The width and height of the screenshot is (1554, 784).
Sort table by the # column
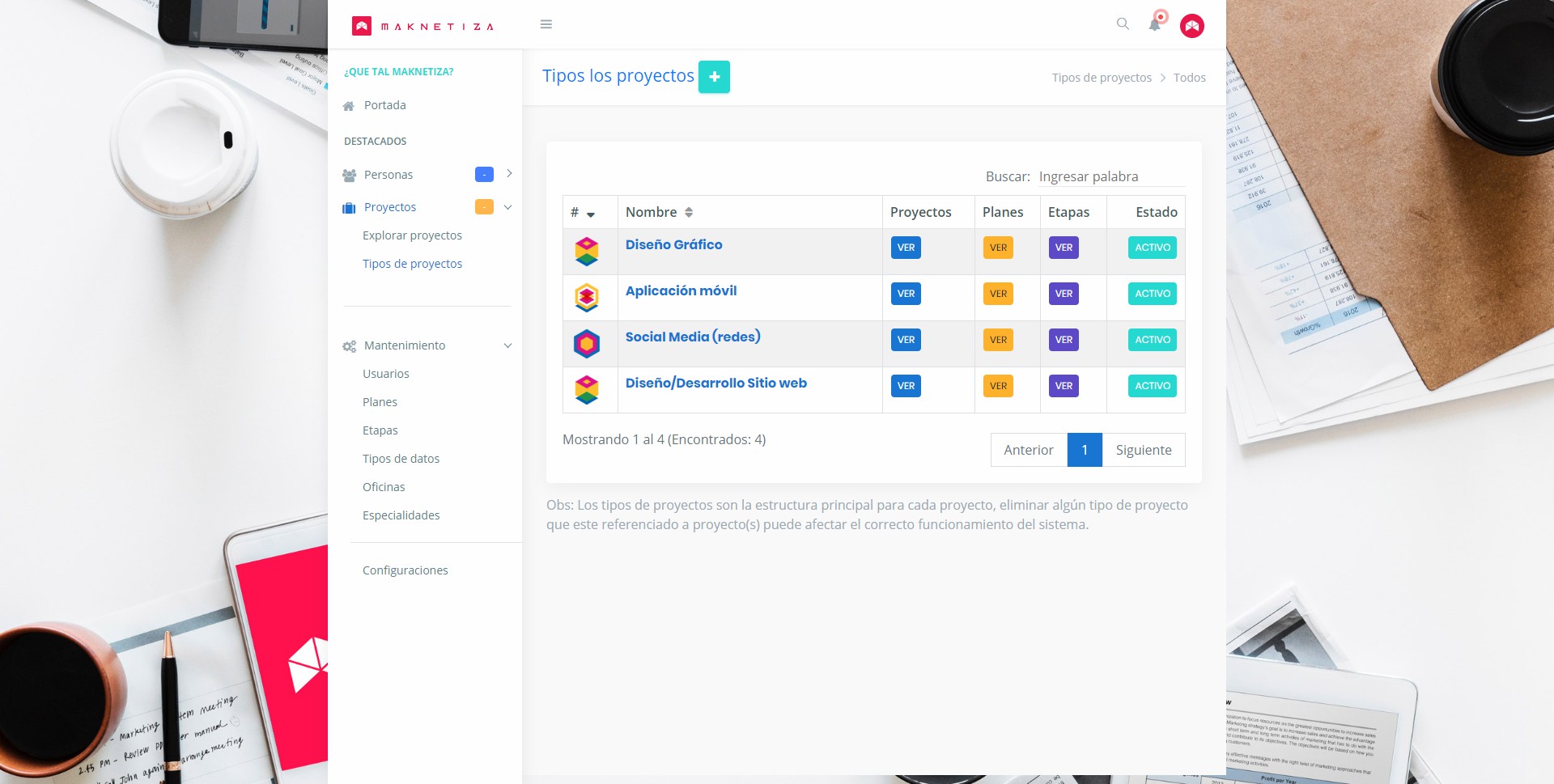[590, 212]
